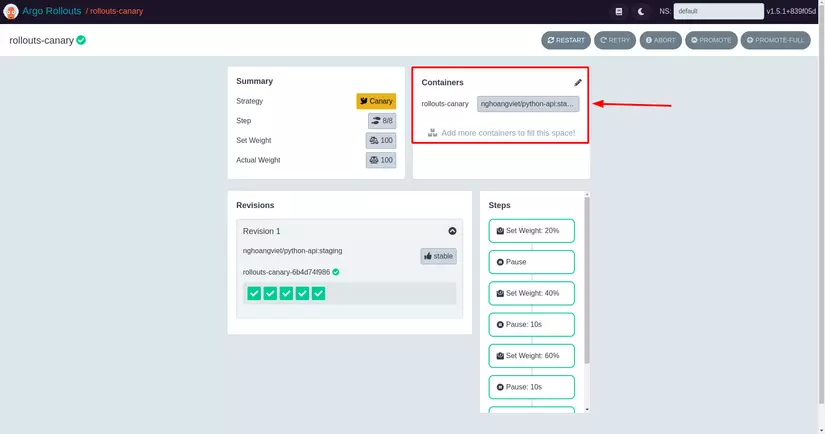Click the green healthy status icon beside rollouts-canary title
825x434 pixels.
[81, 40]
